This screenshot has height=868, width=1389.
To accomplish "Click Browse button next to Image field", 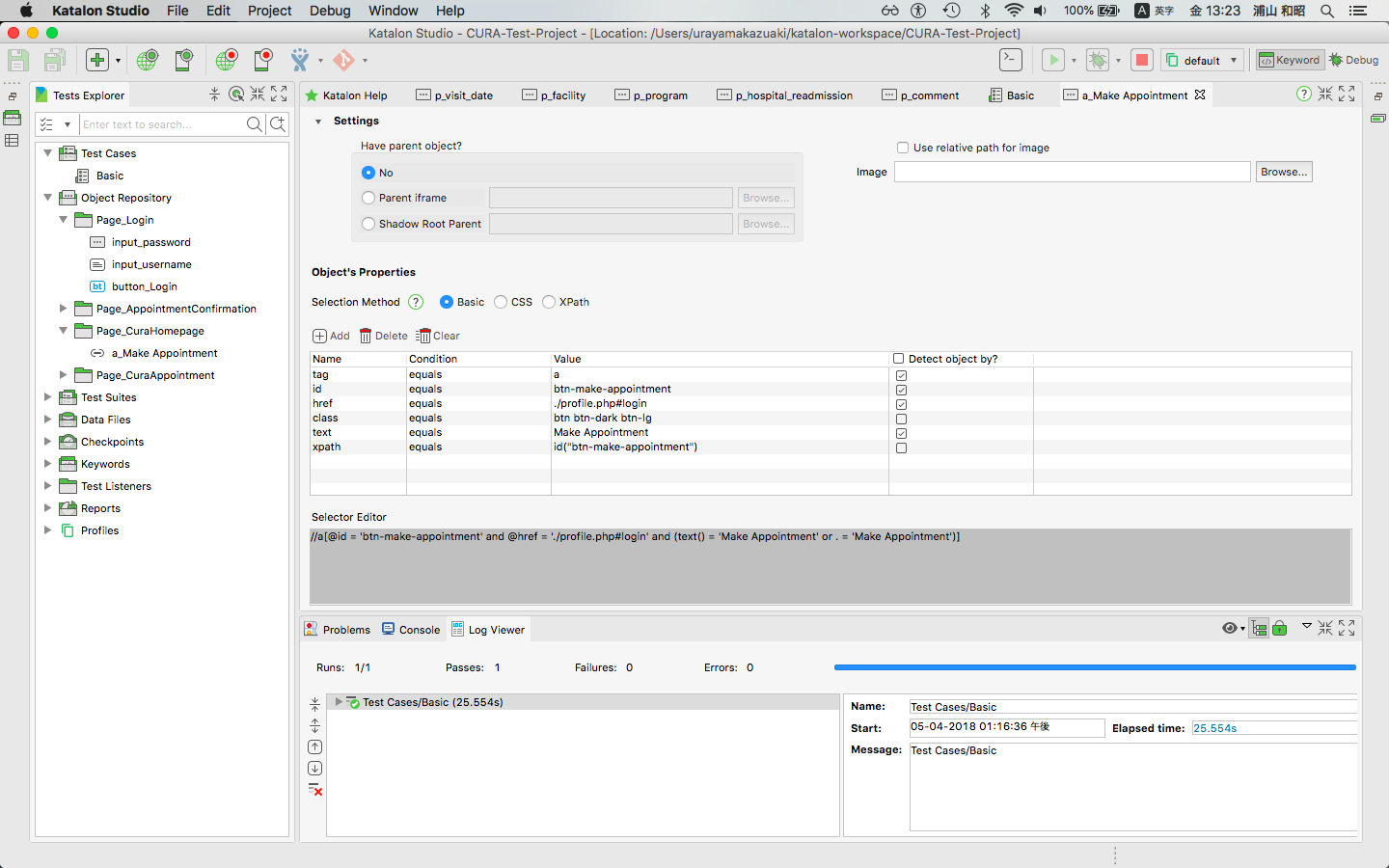I will coord(1284,172).
